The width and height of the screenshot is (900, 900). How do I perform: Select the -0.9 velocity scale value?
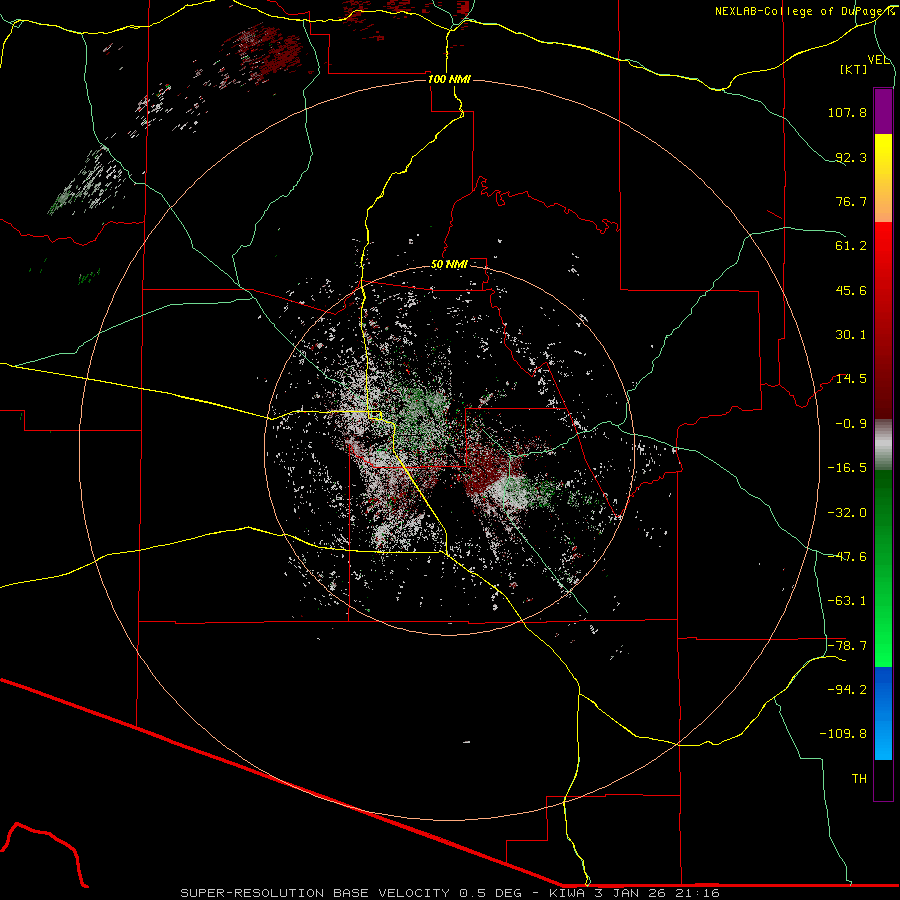pyautogui.click(x=851, y=424)
